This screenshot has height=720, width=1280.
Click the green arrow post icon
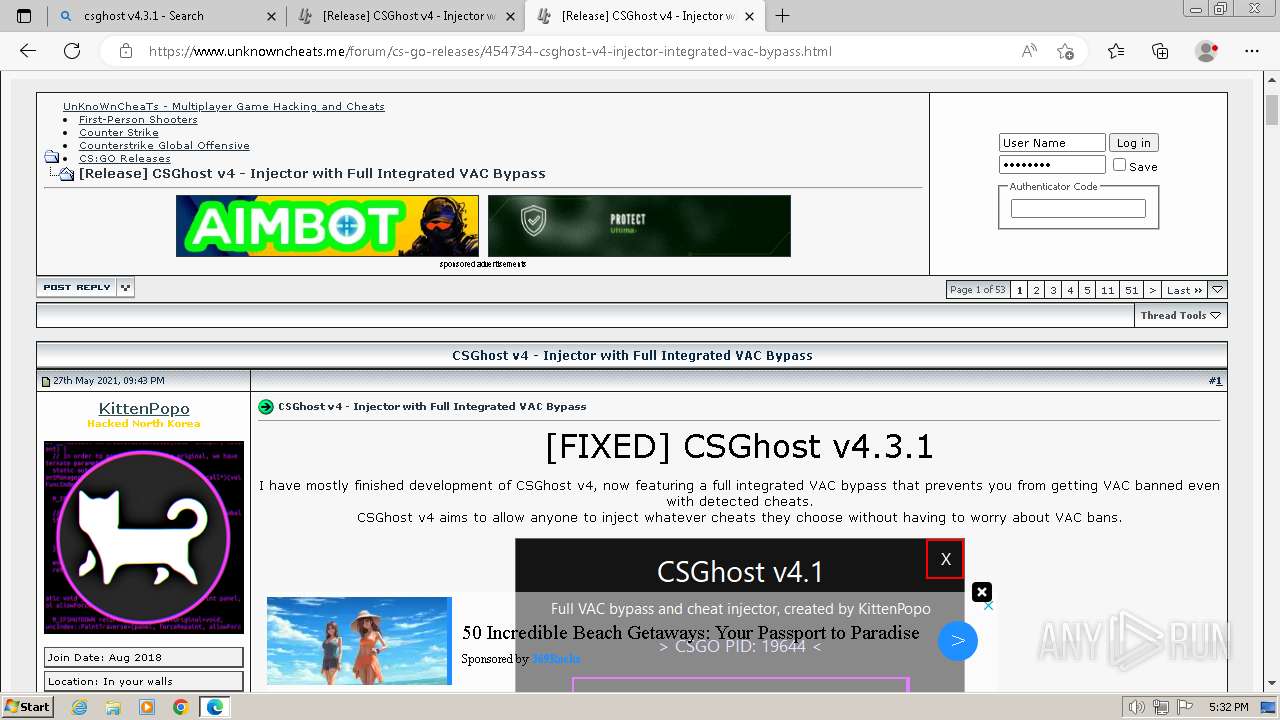point(266,407)
